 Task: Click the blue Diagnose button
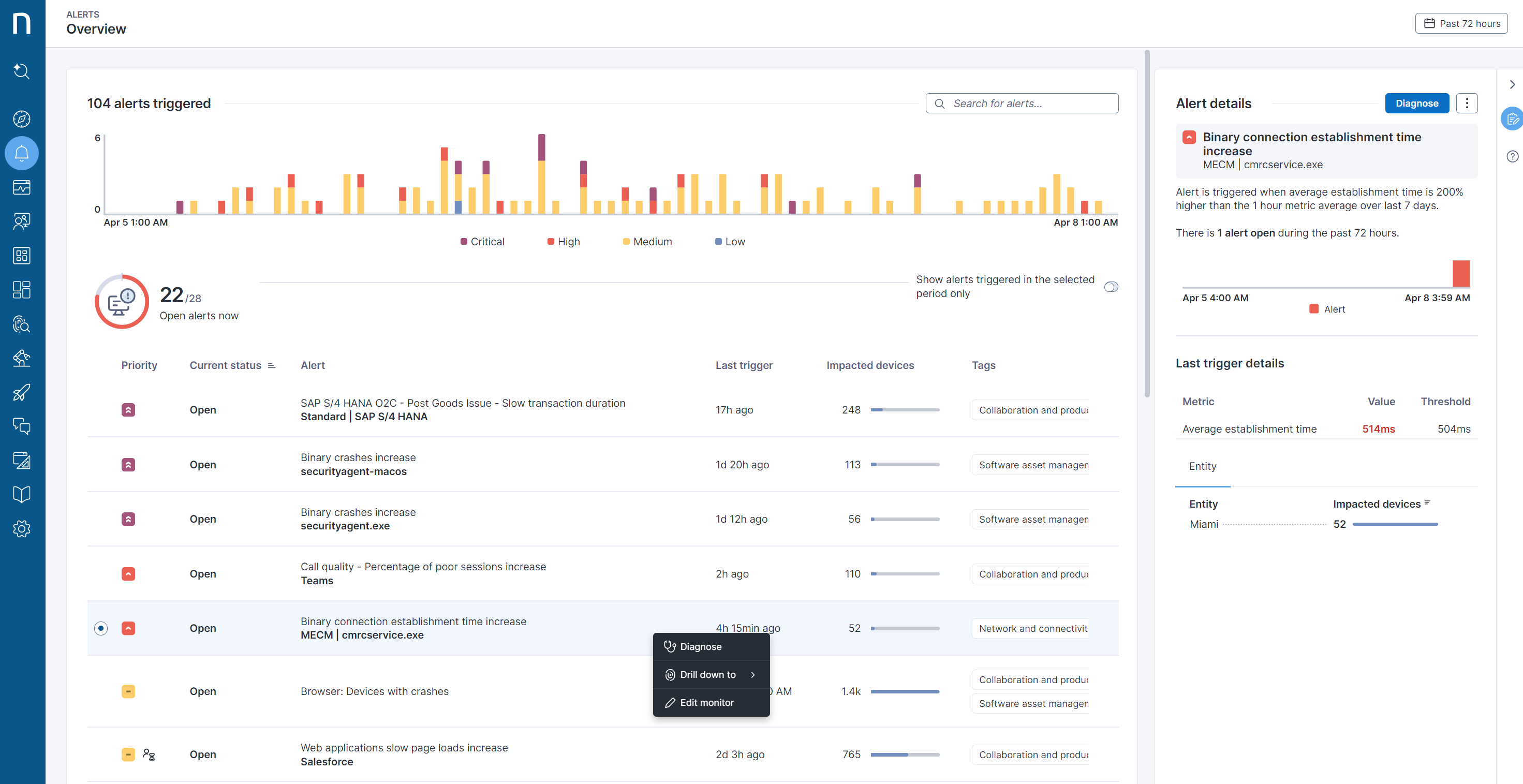tap(1416, 103)
